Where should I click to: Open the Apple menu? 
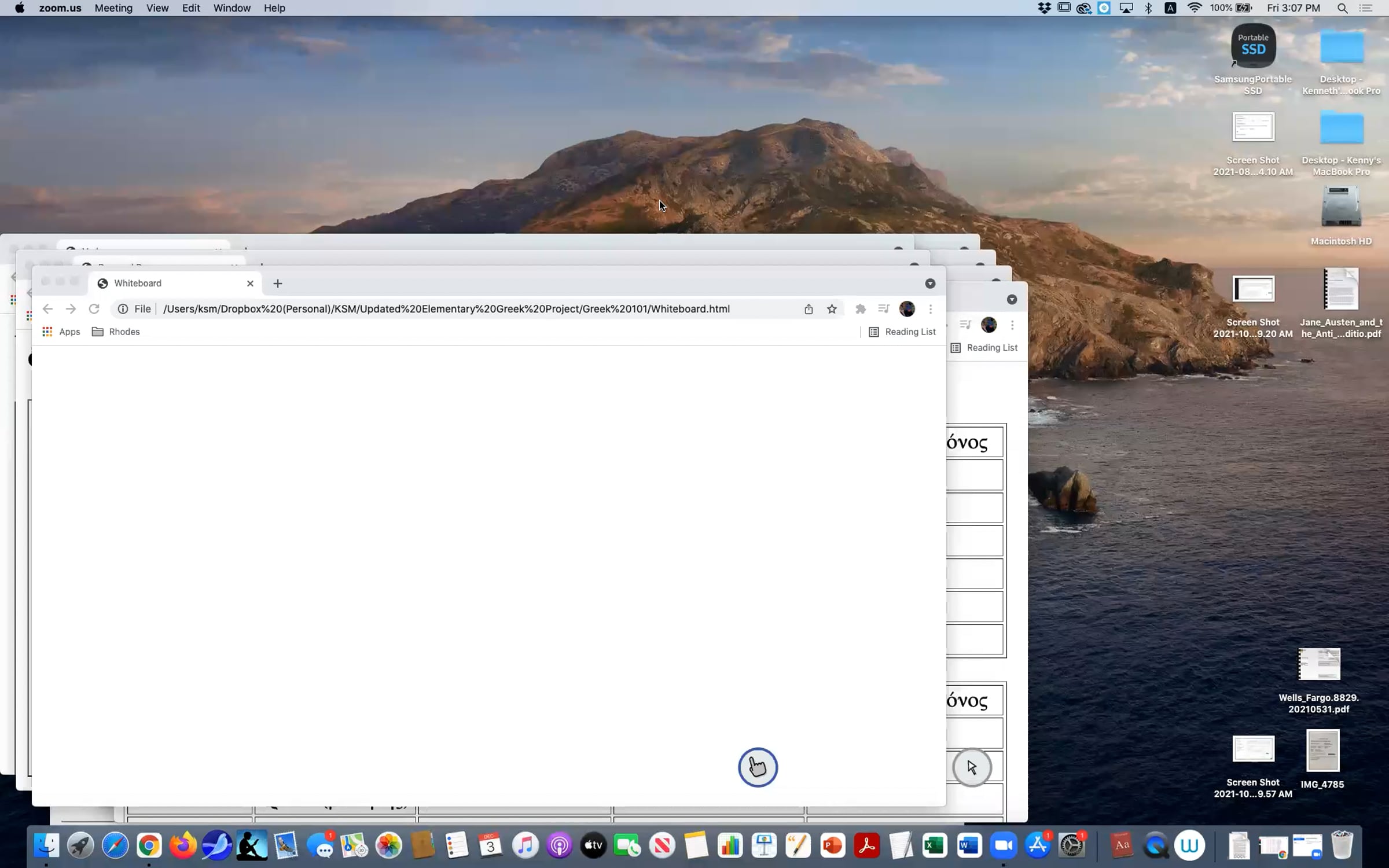coord(19,8)
